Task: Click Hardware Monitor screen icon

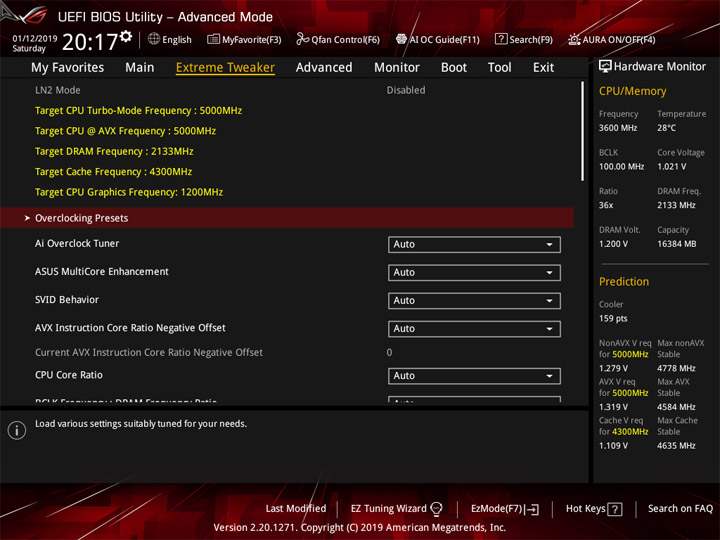Action: [605, 67]
